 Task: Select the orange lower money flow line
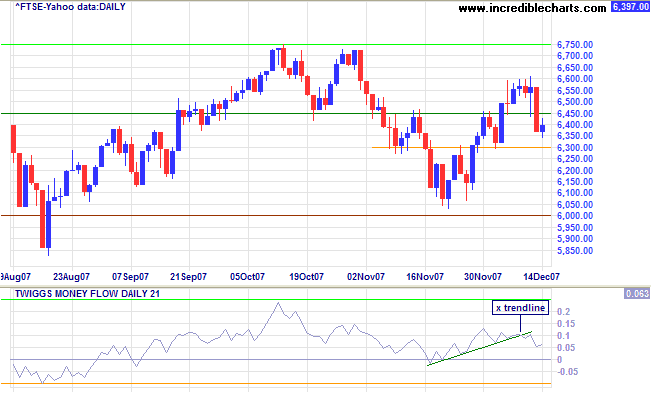point(276,383)
